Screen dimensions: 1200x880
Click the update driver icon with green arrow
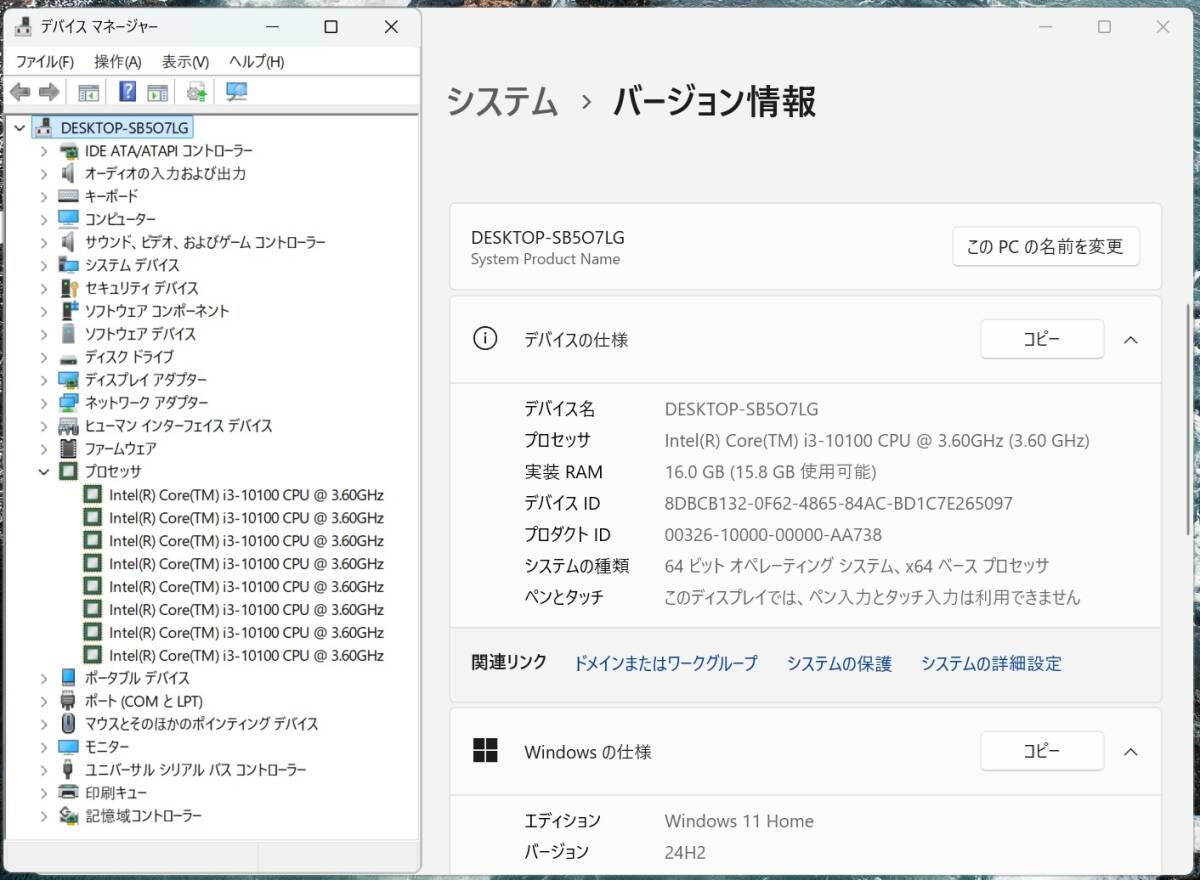[197, 93]
